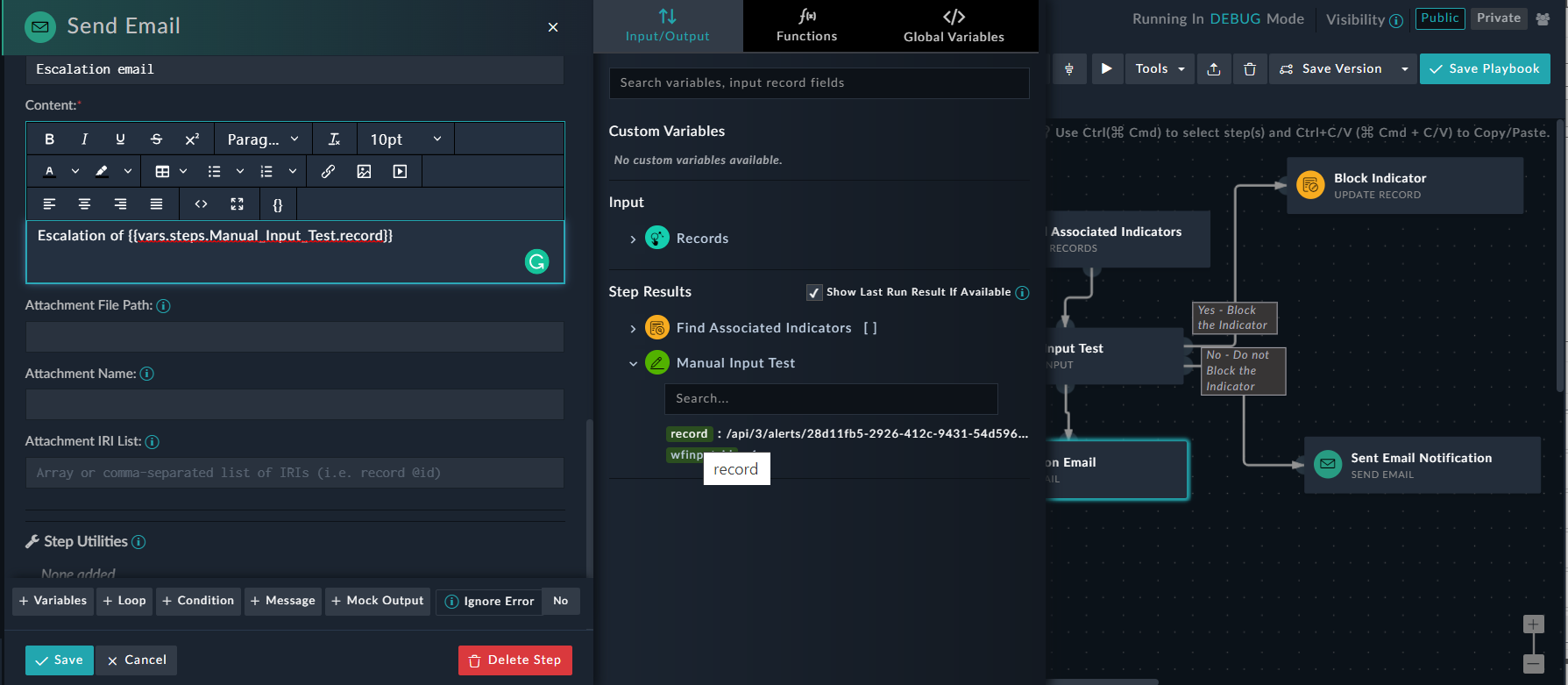
Task: Cancel editing the Send Email step
Action: tap(137, 660)
